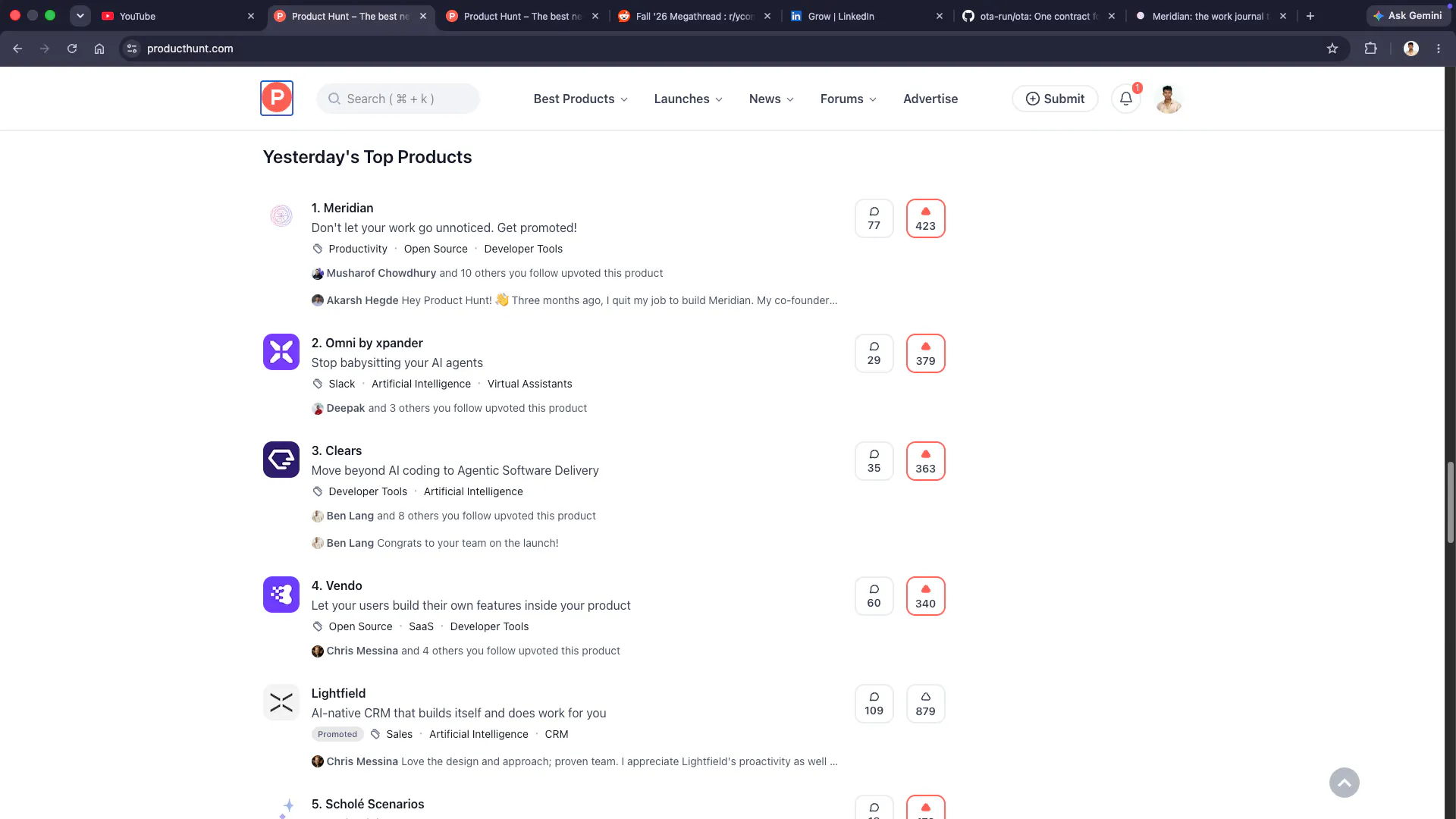
Task: Open Omni's Slack topic tag
Action: (342, 384)
